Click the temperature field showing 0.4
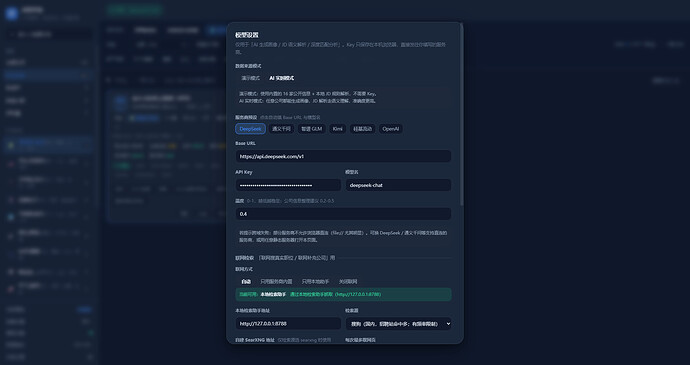This screenshot has width=690, height=365. coord(343,214)
